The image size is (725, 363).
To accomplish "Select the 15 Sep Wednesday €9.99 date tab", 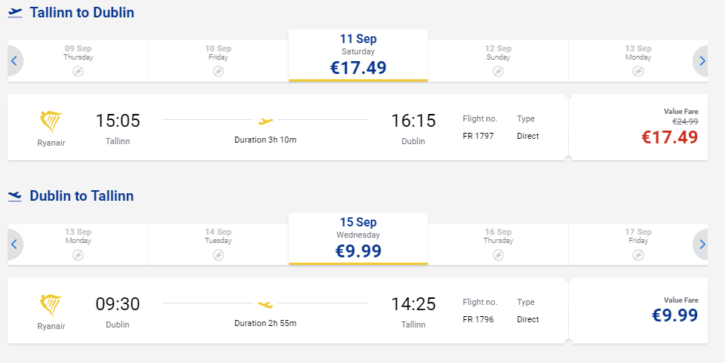I will 358,239.
